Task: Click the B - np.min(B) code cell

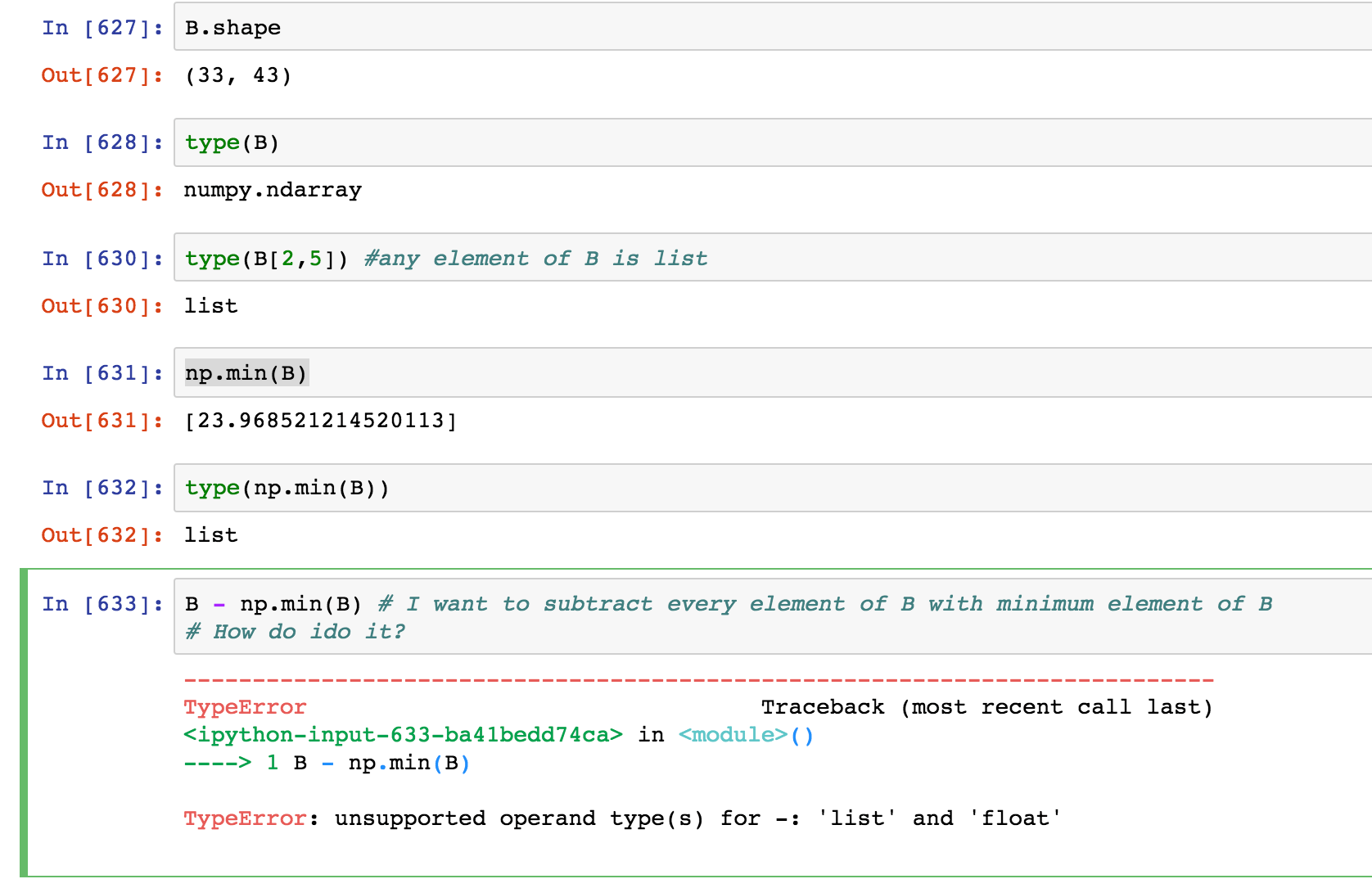Action: 773,617
